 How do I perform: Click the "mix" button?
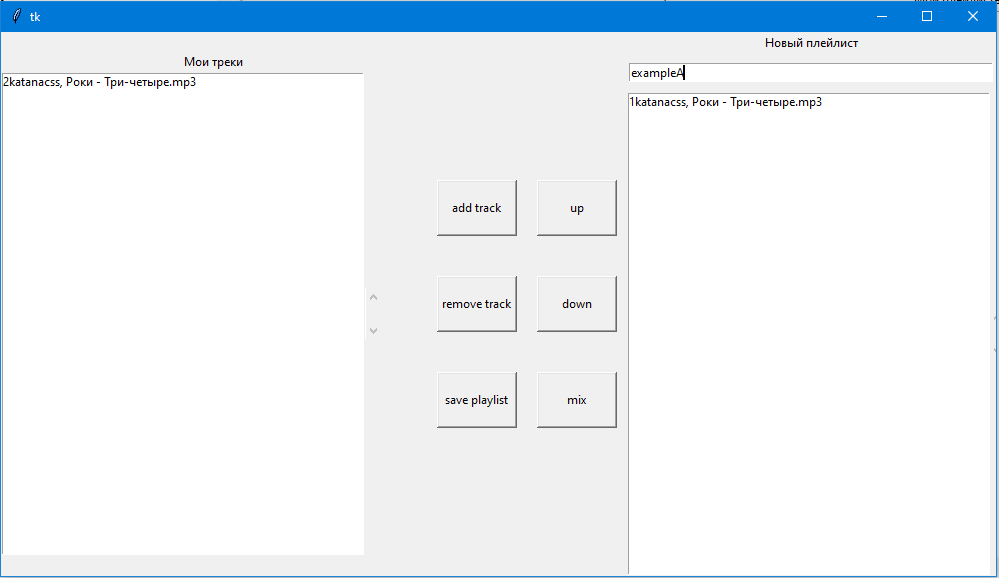click(576, 399)
